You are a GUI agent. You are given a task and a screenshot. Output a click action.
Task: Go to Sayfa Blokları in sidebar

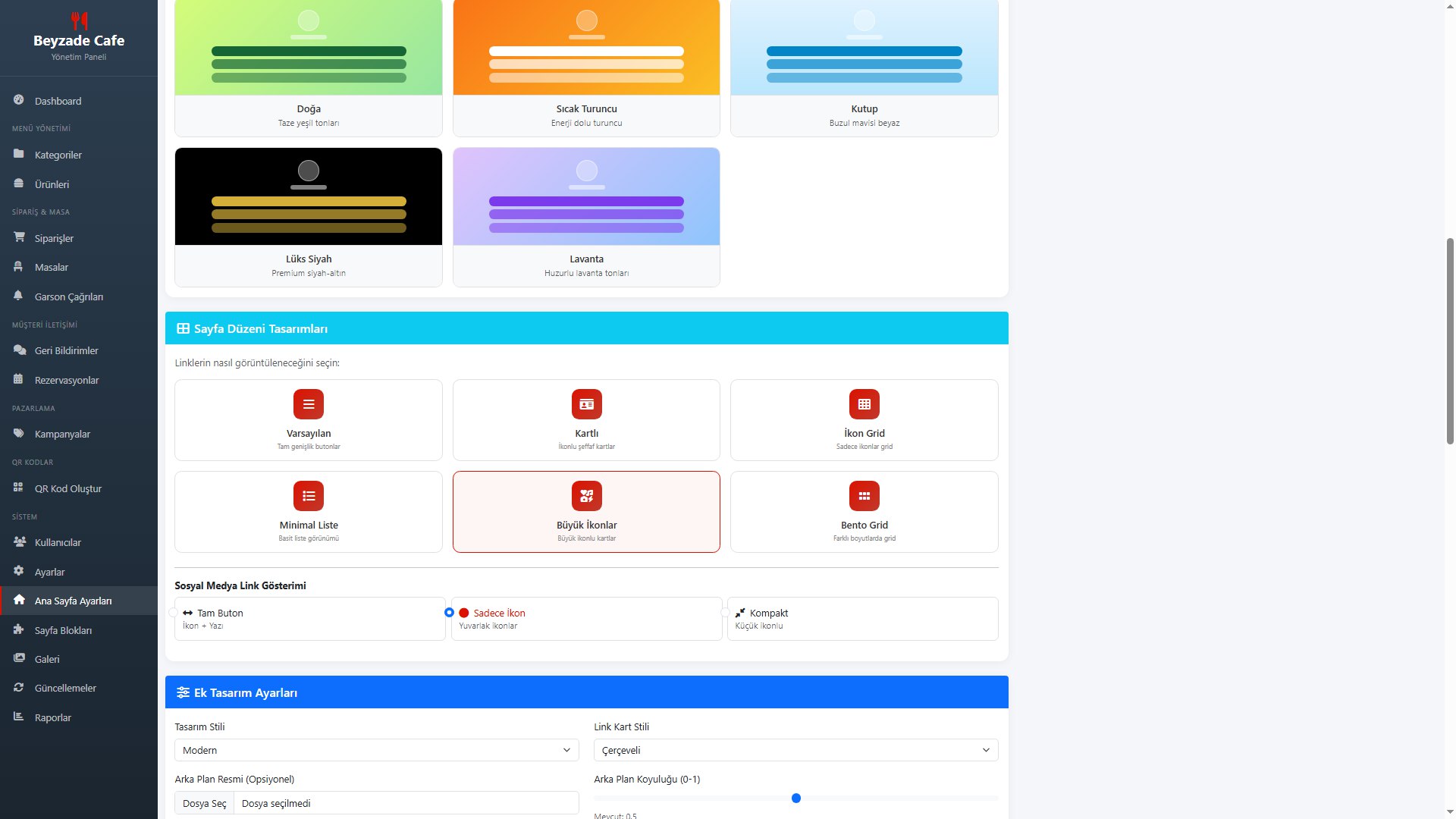[63, 630]
